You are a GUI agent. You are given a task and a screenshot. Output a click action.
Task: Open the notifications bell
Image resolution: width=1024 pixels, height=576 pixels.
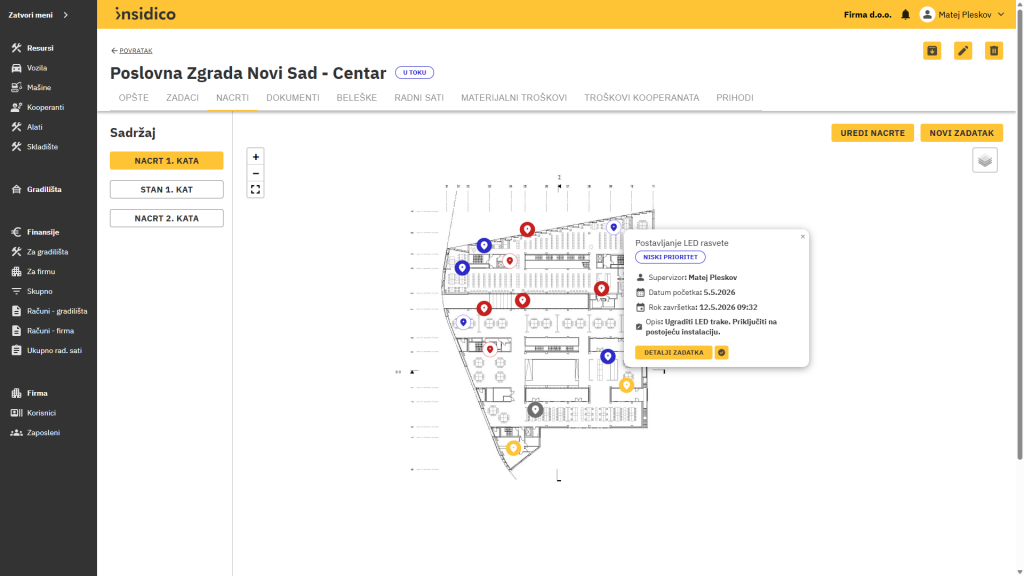[x=905, y=14]
